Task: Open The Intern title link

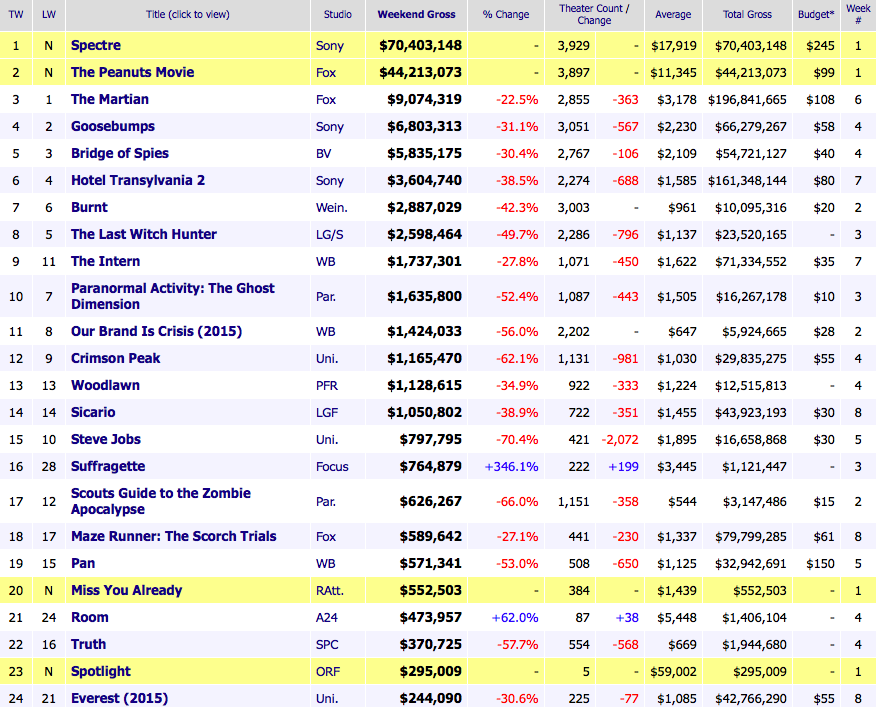Action: point(106,262)
